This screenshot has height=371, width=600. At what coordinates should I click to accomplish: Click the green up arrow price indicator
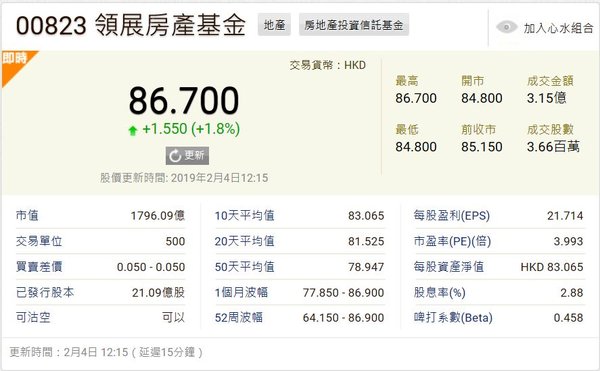(x=133, y=130)
